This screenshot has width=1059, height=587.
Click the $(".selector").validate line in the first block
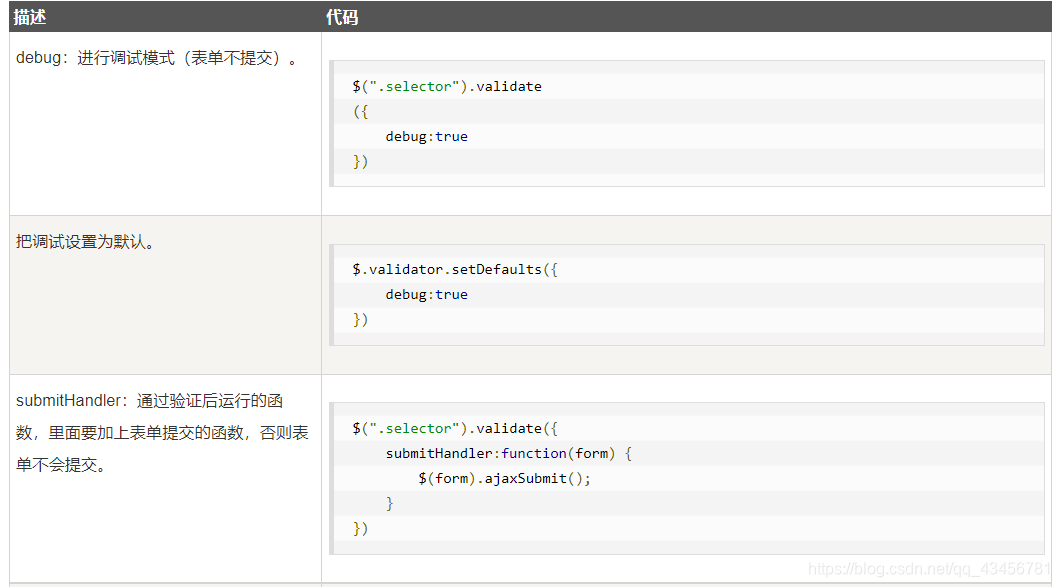[x=446, y=86]
